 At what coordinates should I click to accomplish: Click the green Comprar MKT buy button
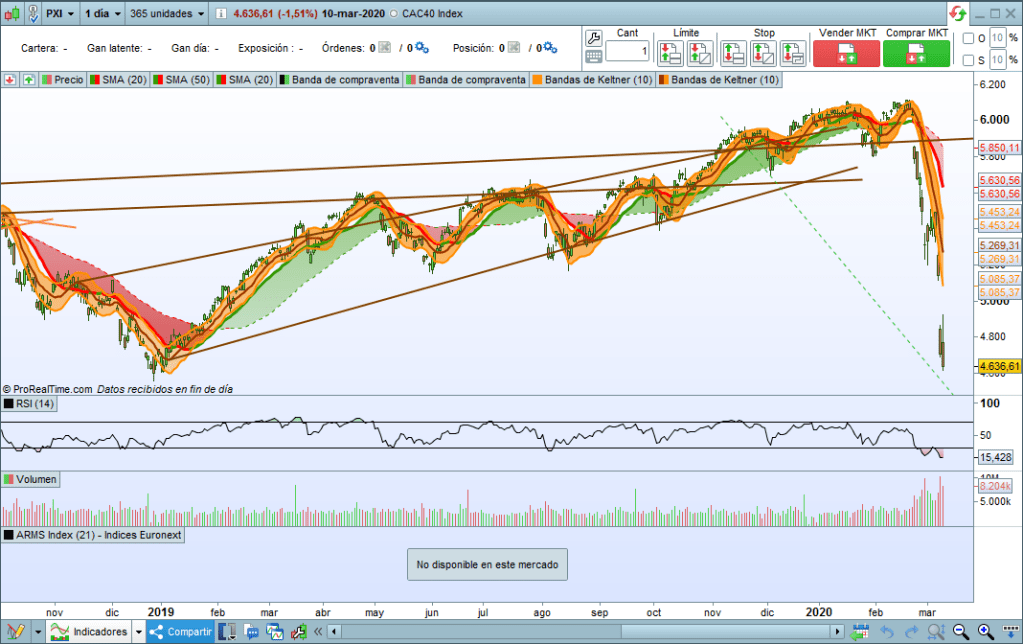point(916,53)
